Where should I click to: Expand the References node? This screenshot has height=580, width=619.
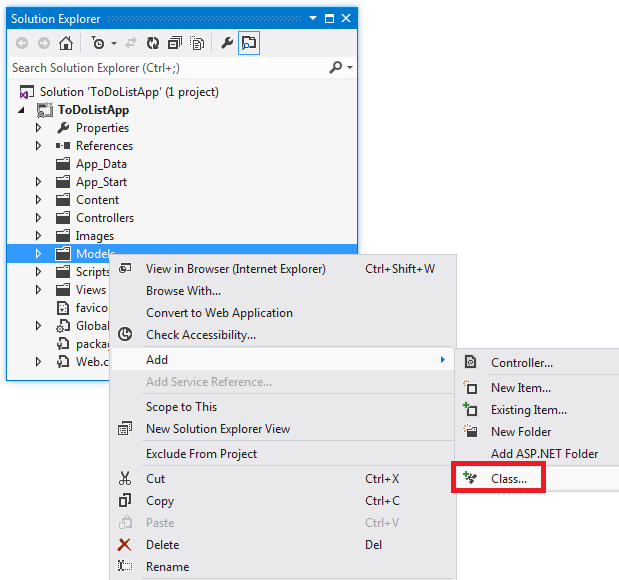point(38,146)
